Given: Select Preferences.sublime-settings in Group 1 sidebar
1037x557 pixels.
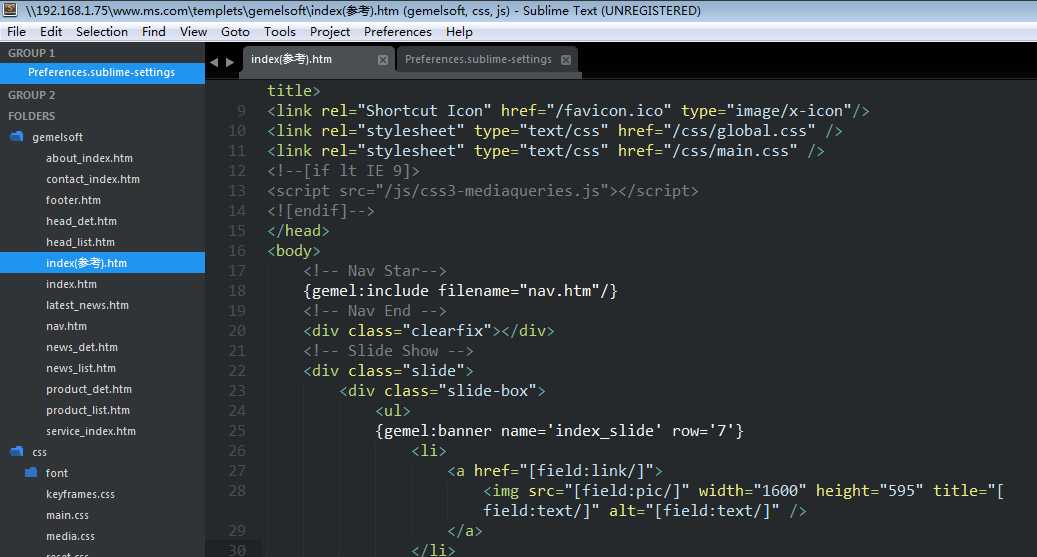Looking at the screenshot, I should 103,73.
